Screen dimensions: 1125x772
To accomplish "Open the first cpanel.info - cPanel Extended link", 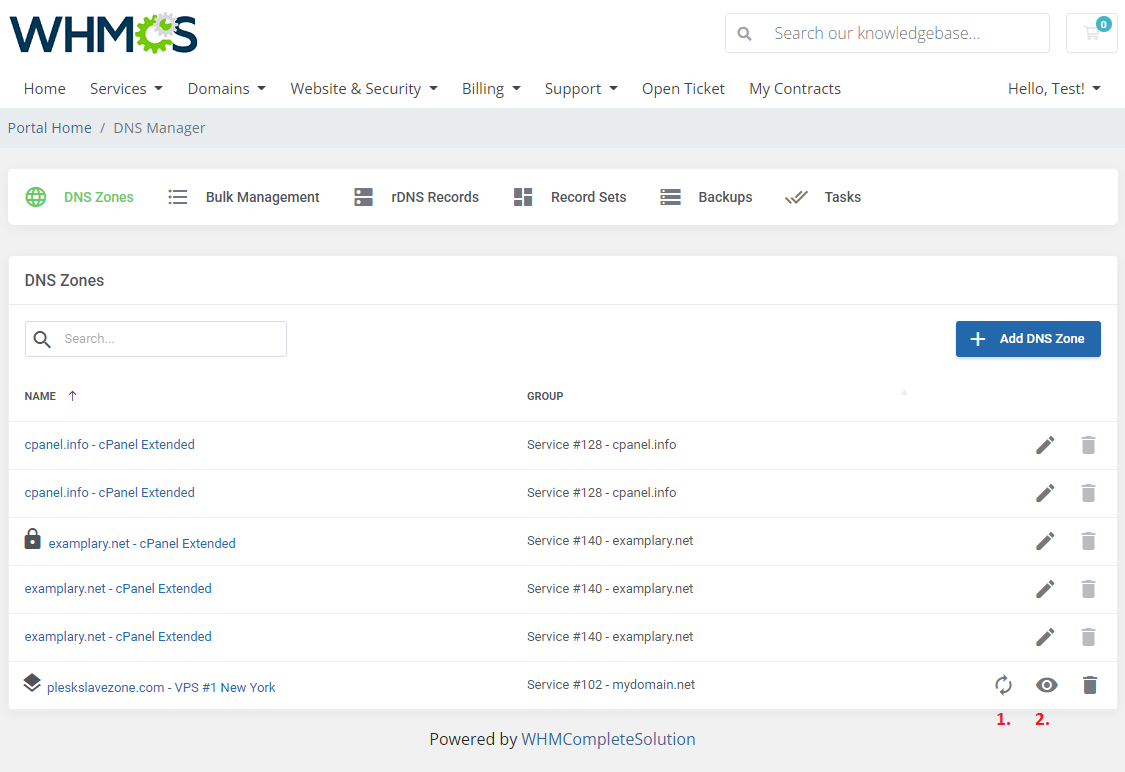I will tap(110, 445).
